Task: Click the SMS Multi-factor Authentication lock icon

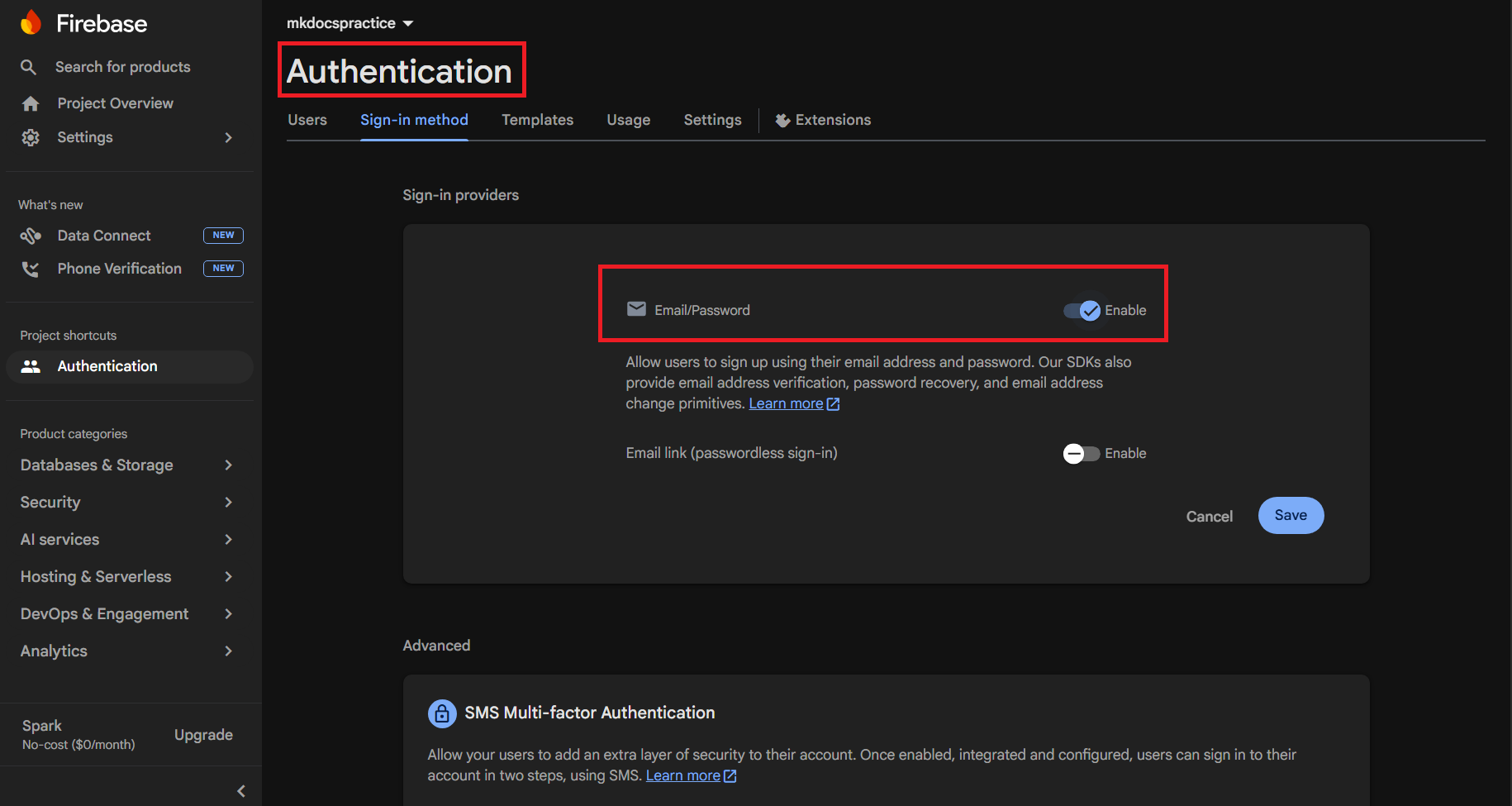Action: 442,713
